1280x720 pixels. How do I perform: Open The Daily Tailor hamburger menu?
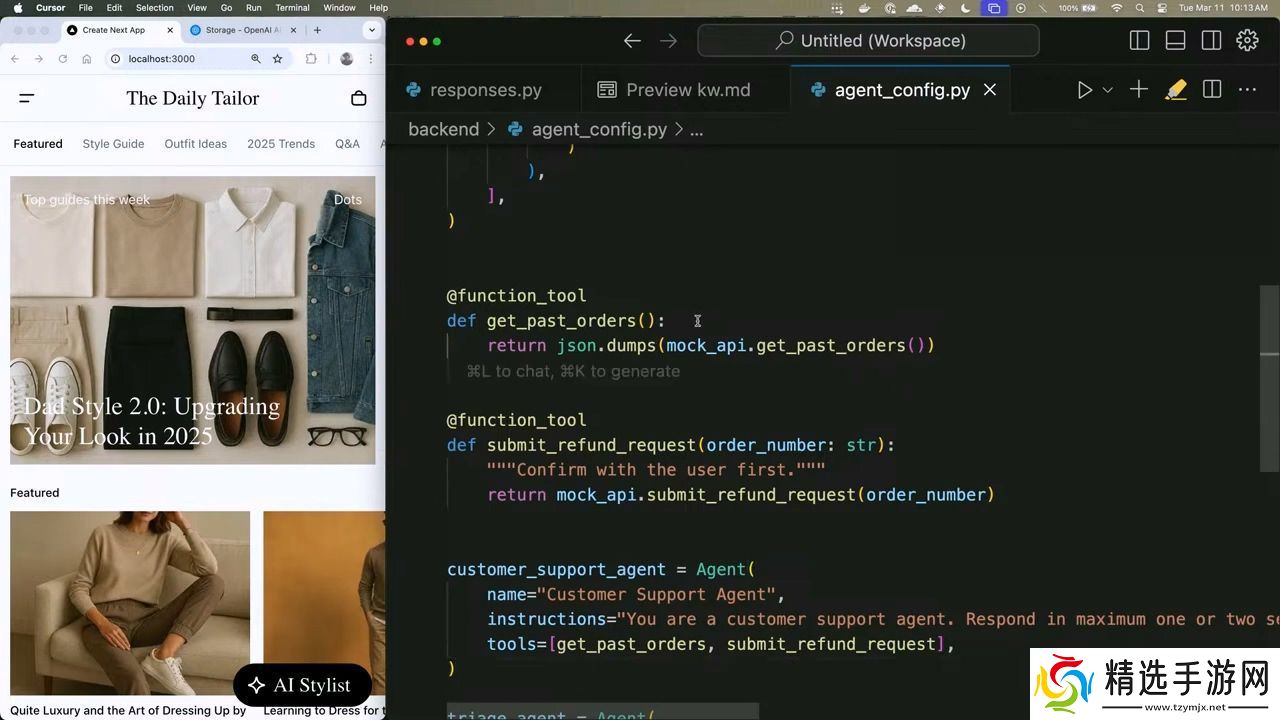tap(27, 98)
